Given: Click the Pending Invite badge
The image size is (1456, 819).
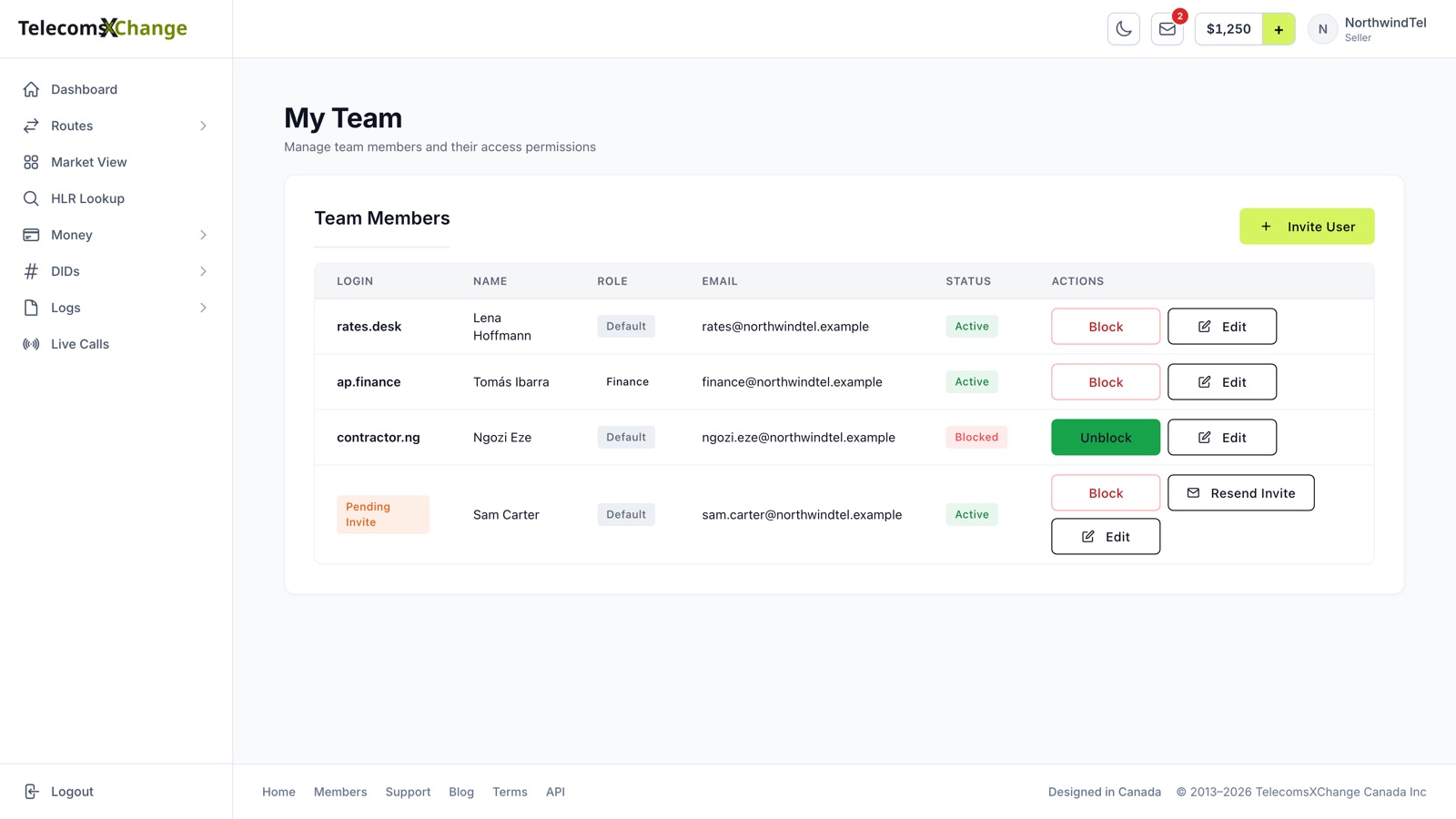Looking at the screenshot, I should (x=383, y=514).
